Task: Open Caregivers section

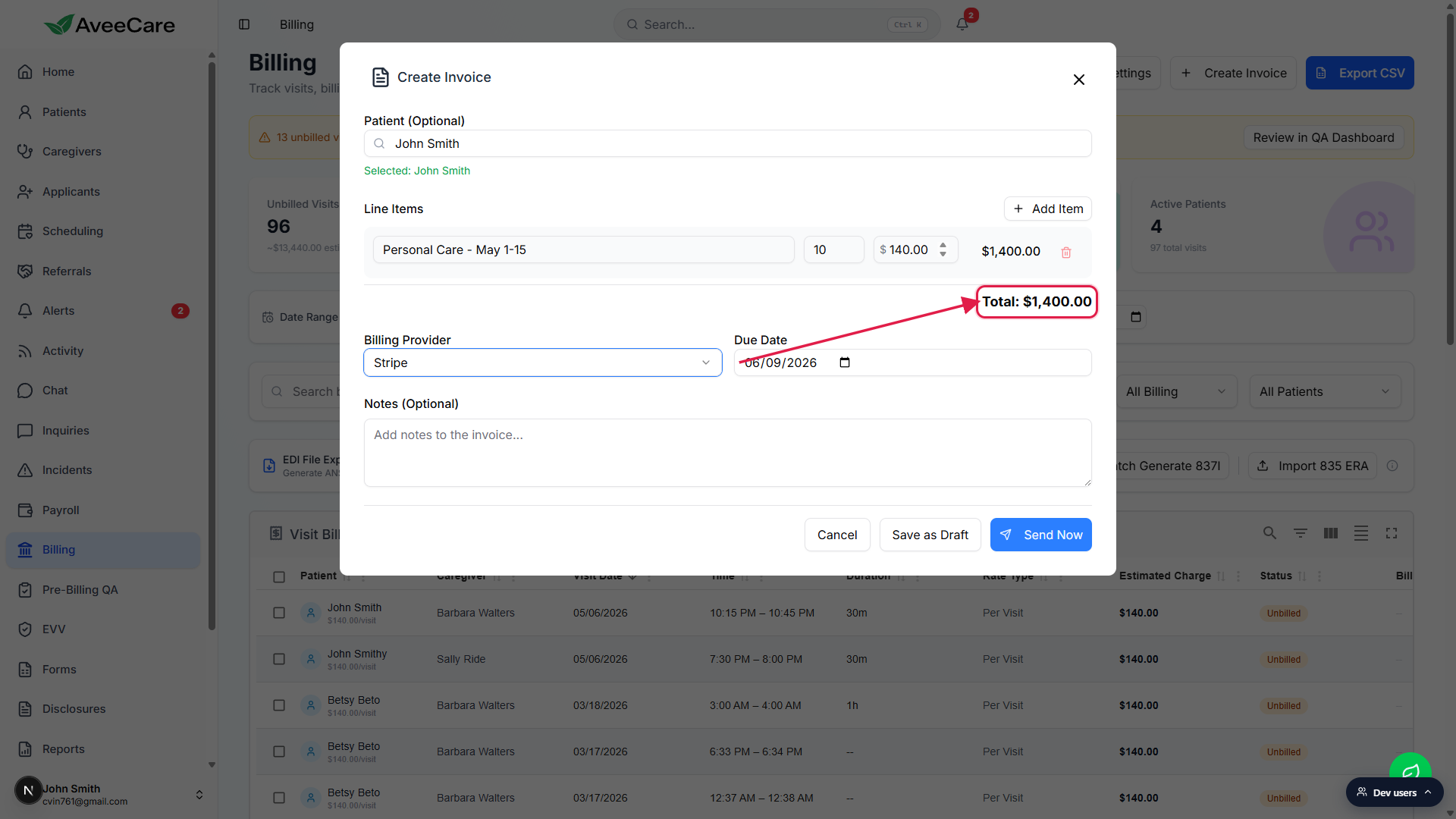Action: (103, 152)
